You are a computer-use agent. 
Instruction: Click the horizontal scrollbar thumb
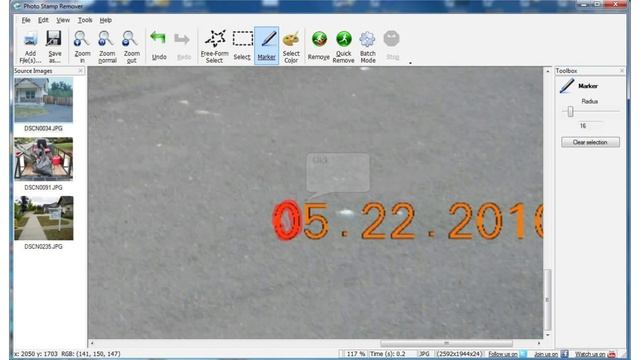[x=447, y=343]
